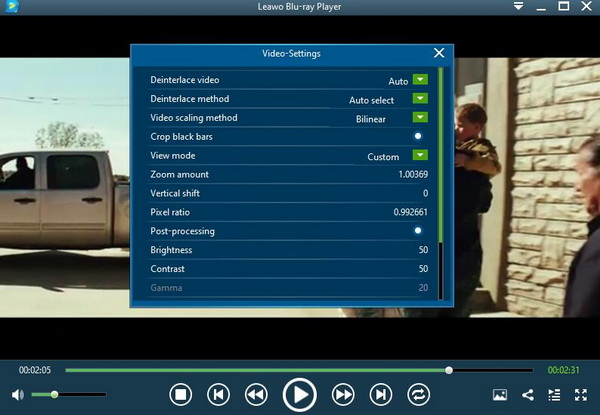Mute the volume speaker icon
The height and width of the screenshot is (415, 600).
18,395
